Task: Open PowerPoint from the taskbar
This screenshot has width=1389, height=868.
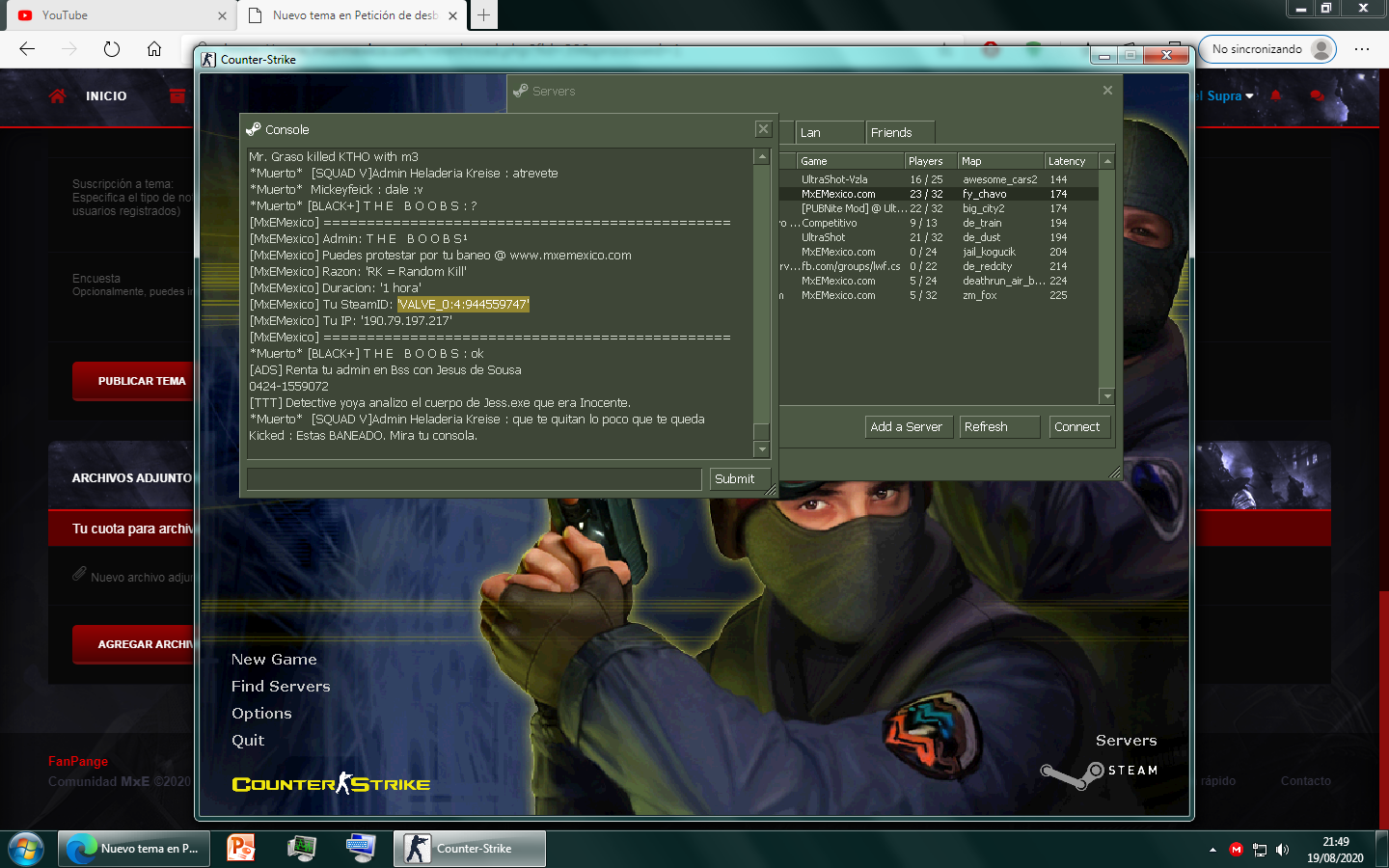Action: 240,849
